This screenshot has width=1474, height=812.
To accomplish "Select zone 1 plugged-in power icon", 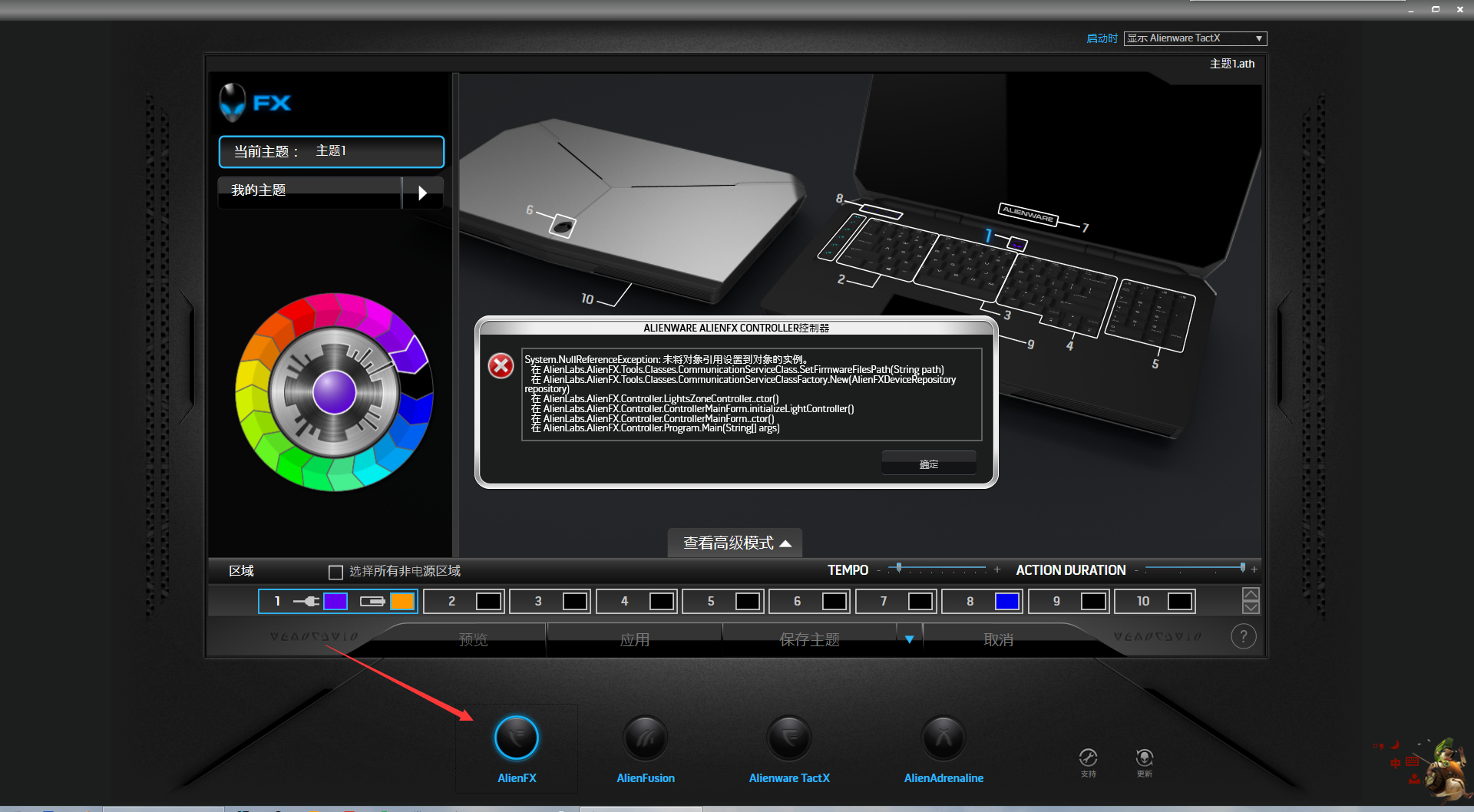I will (x=306, y=601).
